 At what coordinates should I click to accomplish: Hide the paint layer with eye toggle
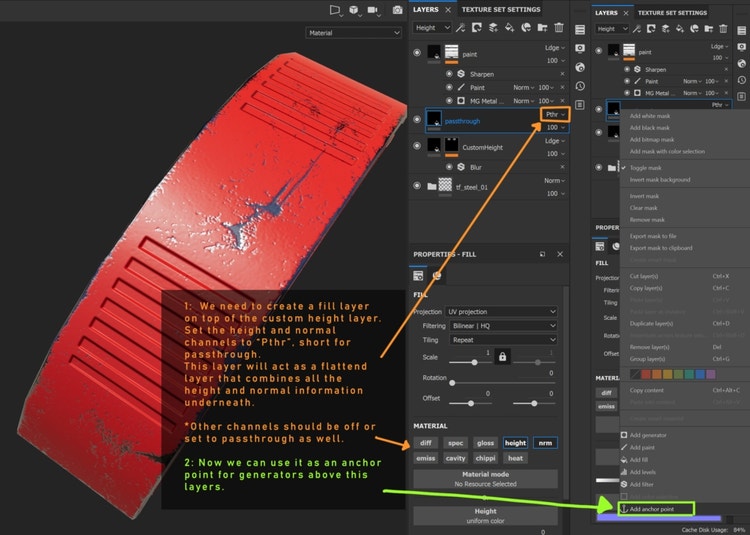coord(418,53)
